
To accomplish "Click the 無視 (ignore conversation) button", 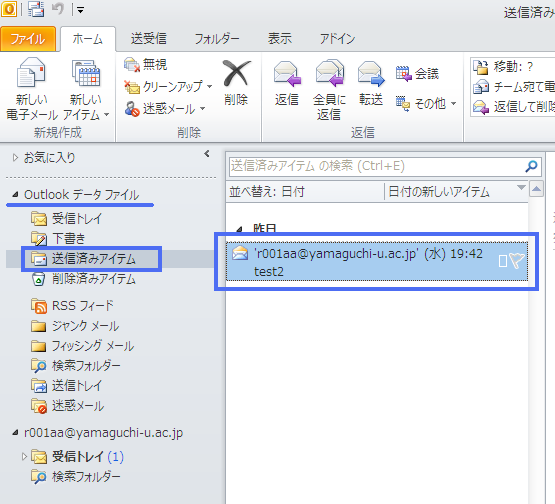I will click(x=145, y=65).
